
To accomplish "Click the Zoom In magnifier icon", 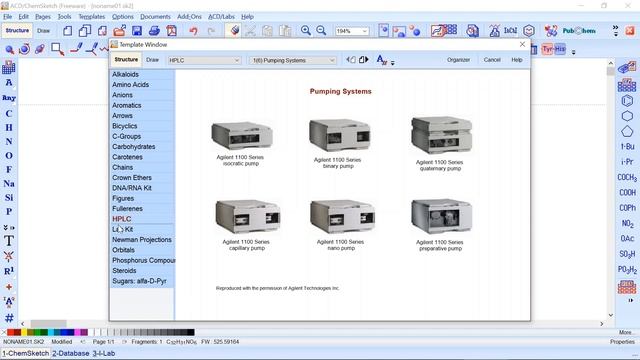I will click(x=305, y=31).
